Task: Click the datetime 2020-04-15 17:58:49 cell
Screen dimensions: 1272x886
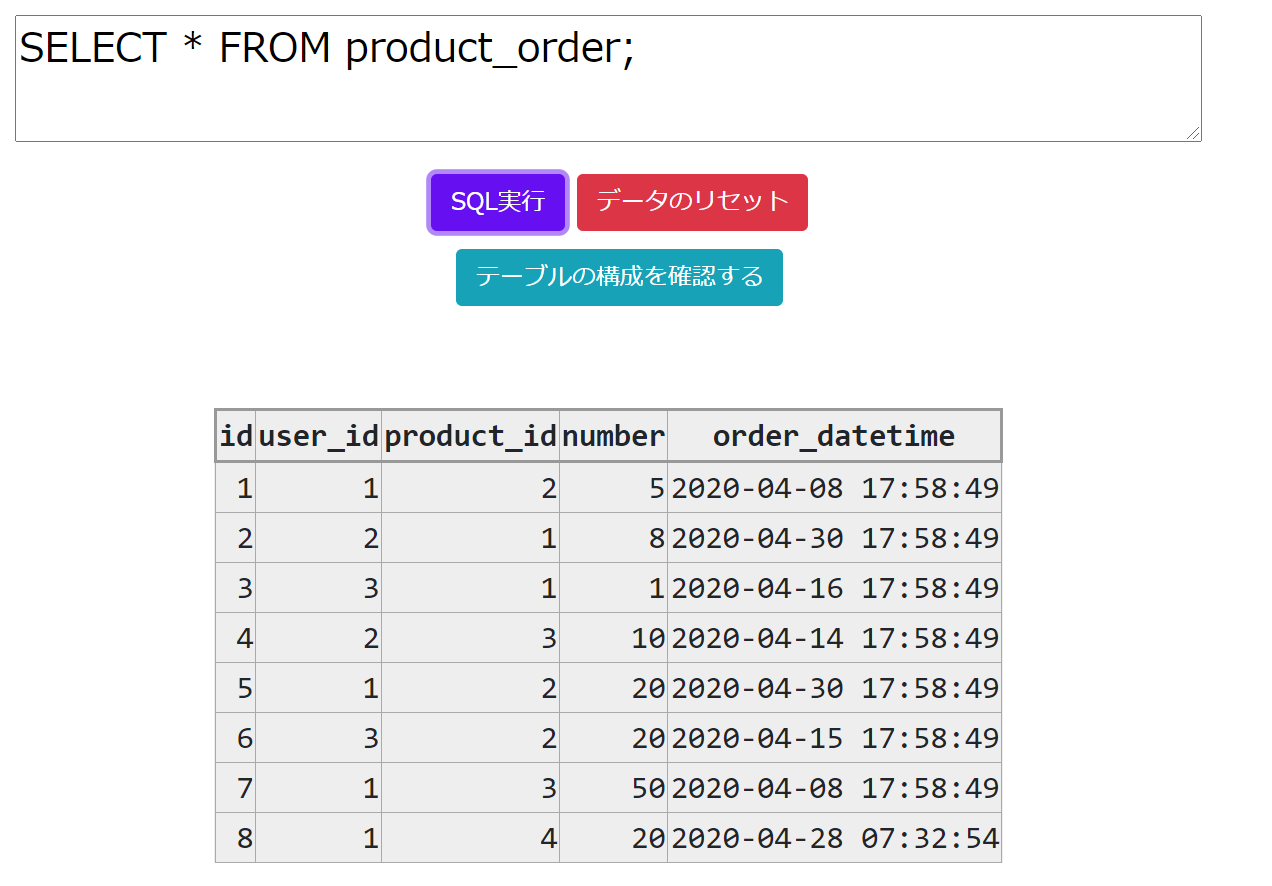Action: tap(834, 738)
